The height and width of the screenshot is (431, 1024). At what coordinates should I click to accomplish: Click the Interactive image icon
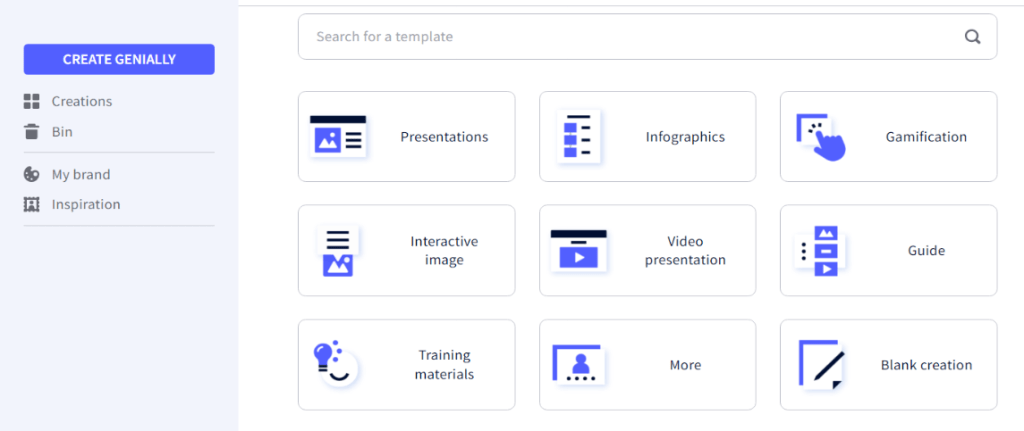click(338, 251)
